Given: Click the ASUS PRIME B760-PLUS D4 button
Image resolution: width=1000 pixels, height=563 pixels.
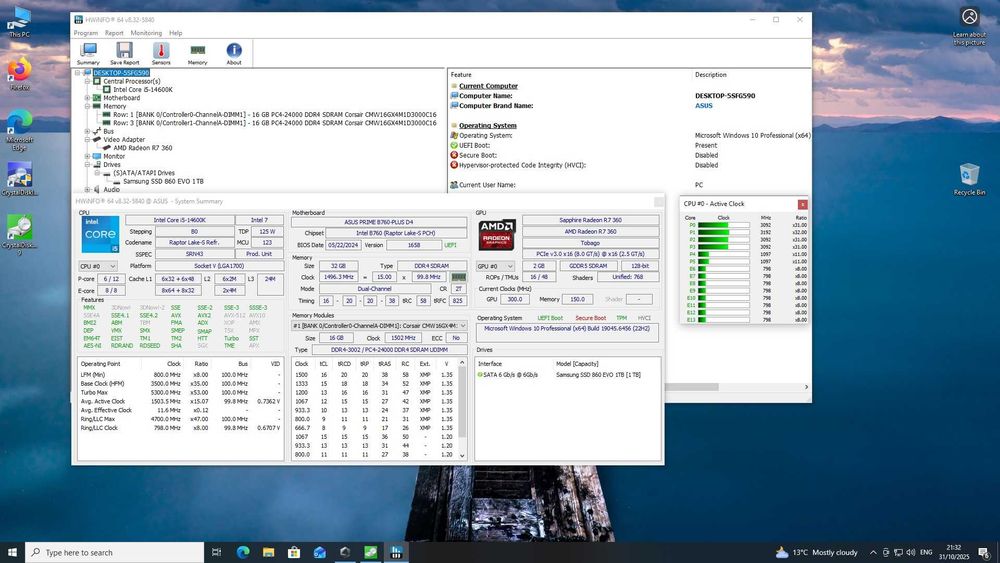Looking at the screenshot, I should [x=379, y=222].
